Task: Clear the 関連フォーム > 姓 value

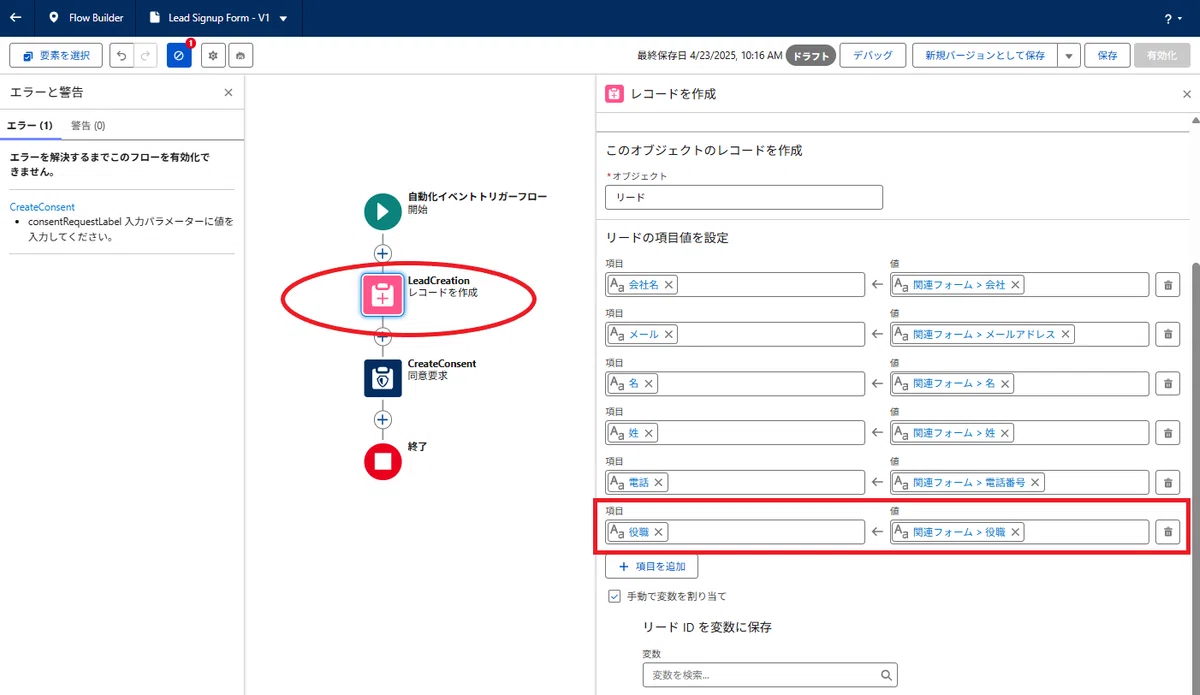Action: [1006, 433]
